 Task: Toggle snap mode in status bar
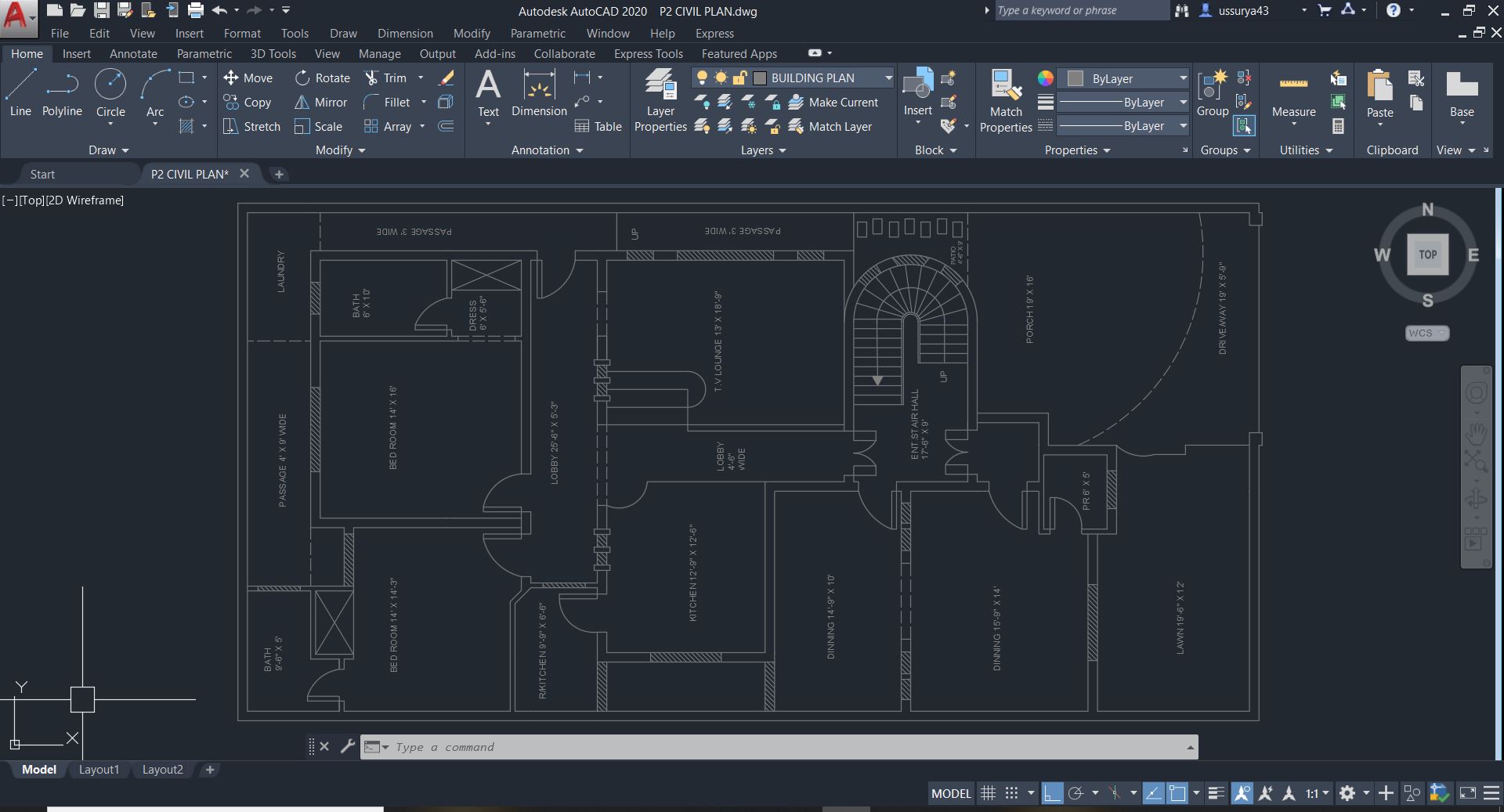click(1011, 793)
